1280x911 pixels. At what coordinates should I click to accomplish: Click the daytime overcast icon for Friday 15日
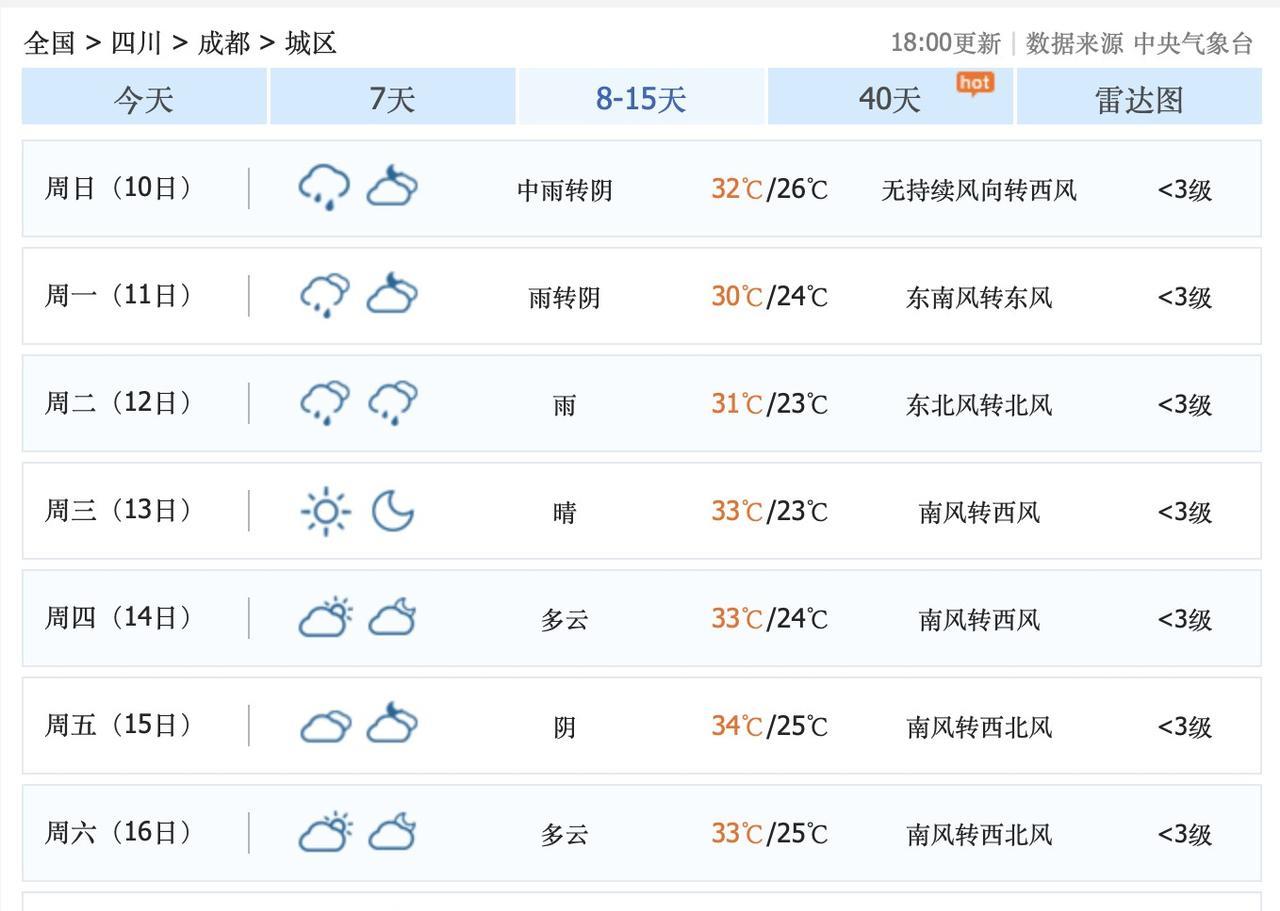pyautogui.click(x=325, y=726)
